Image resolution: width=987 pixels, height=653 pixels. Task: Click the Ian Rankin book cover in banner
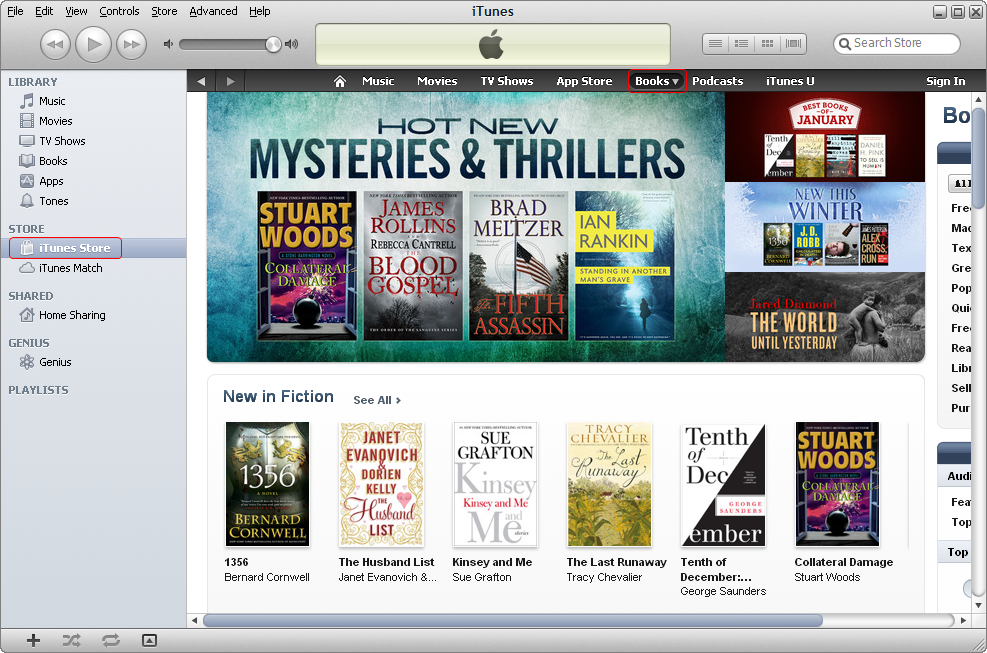[624, 266]
